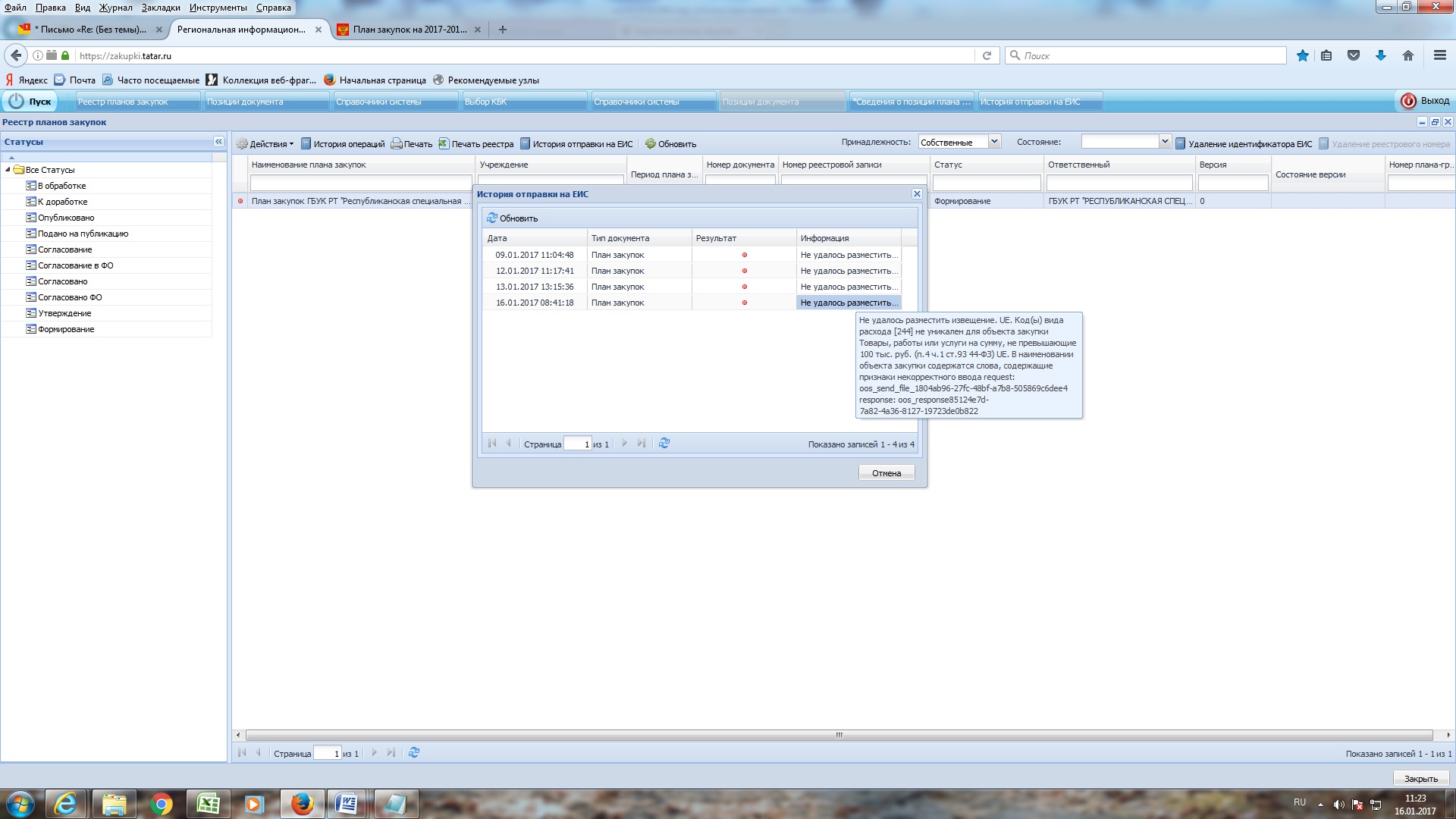Switch to the План закупок на 2017 tab
The height and width of the screenshot is (819, 1456).
click(x=409, y=30)
